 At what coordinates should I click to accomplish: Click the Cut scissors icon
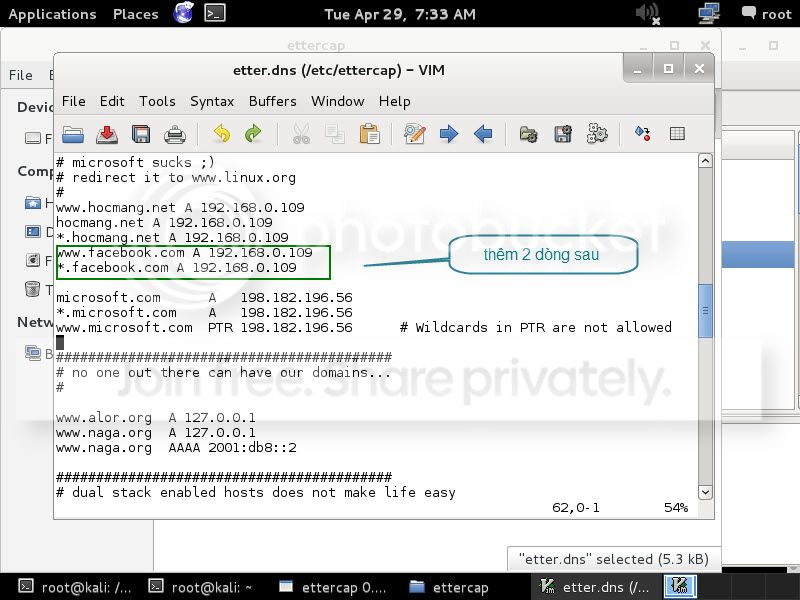tap(301, 135)
